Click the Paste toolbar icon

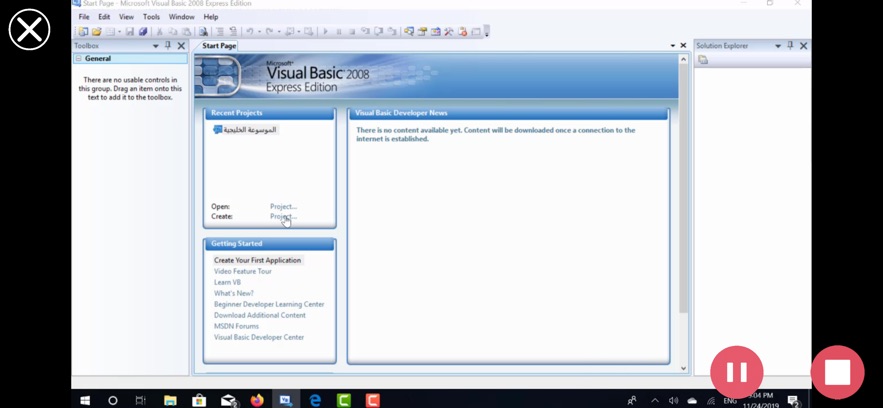tap(186, 32)
